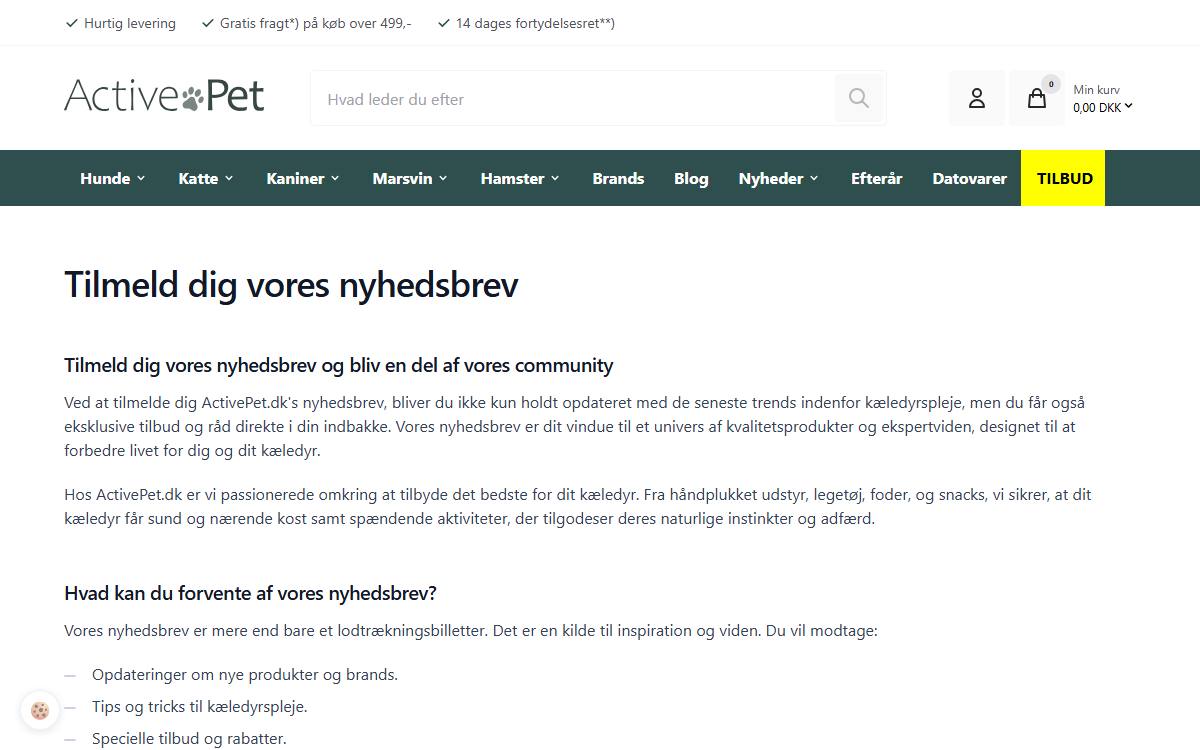The width and height of the screenshot is (1200, 750).
Task: Click the checkmark beside Hurtig levering
Action: point(71,23)
